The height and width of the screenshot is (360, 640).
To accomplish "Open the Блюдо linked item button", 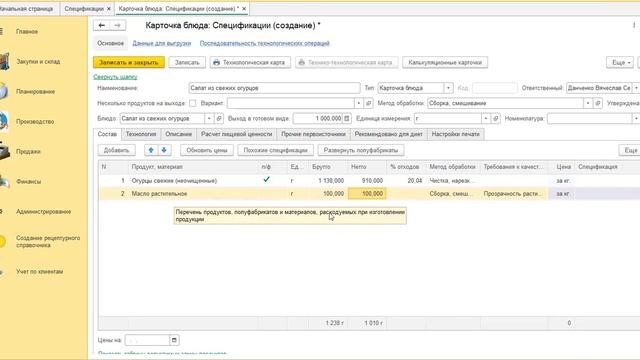I will pos(219,118).
